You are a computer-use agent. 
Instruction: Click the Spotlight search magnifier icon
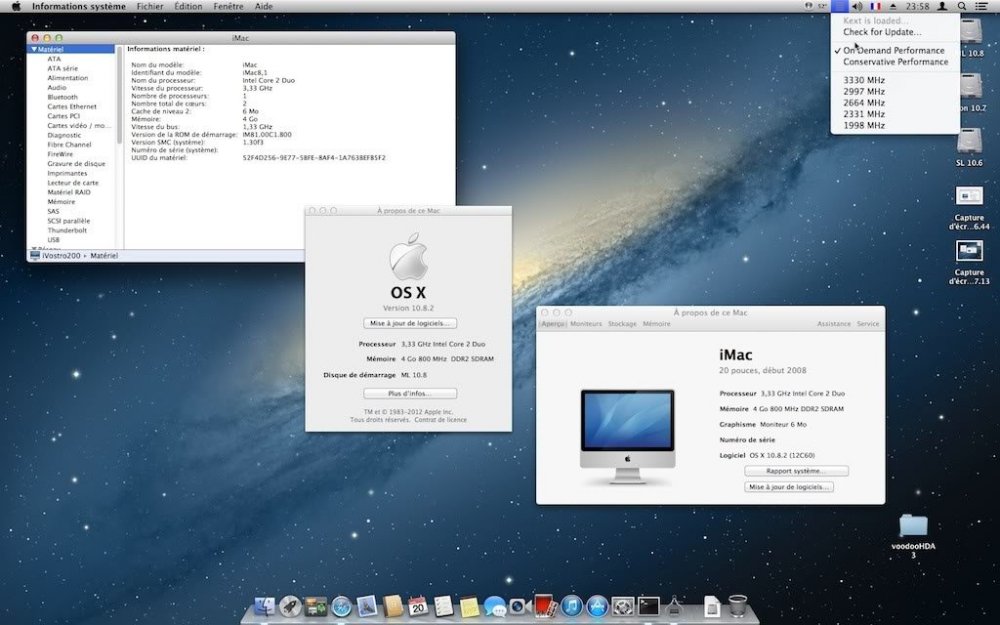coord(962,6)
